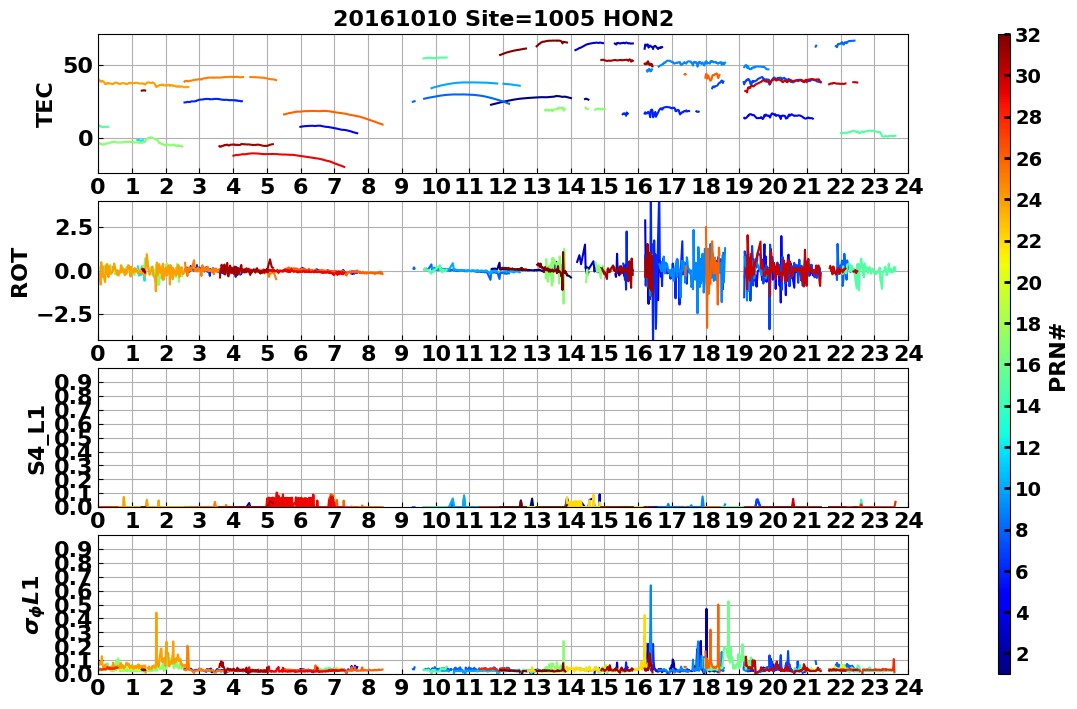Click hour 3 on sigma phi panel x-axis
Viewport: 1077px width, 709px height.
[200, 686]
